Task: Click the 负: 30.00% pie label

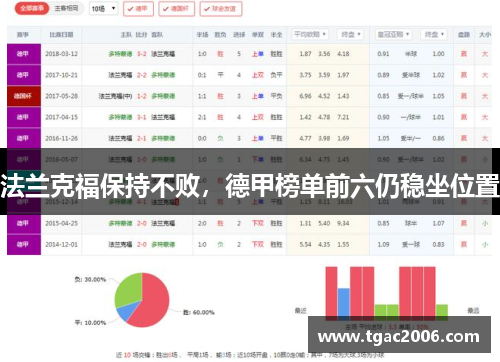Action: [x=90, y=279]
